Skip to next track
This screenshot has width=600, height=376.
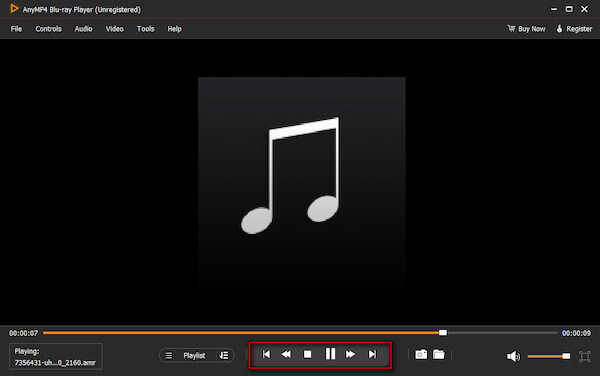point(372,355)
